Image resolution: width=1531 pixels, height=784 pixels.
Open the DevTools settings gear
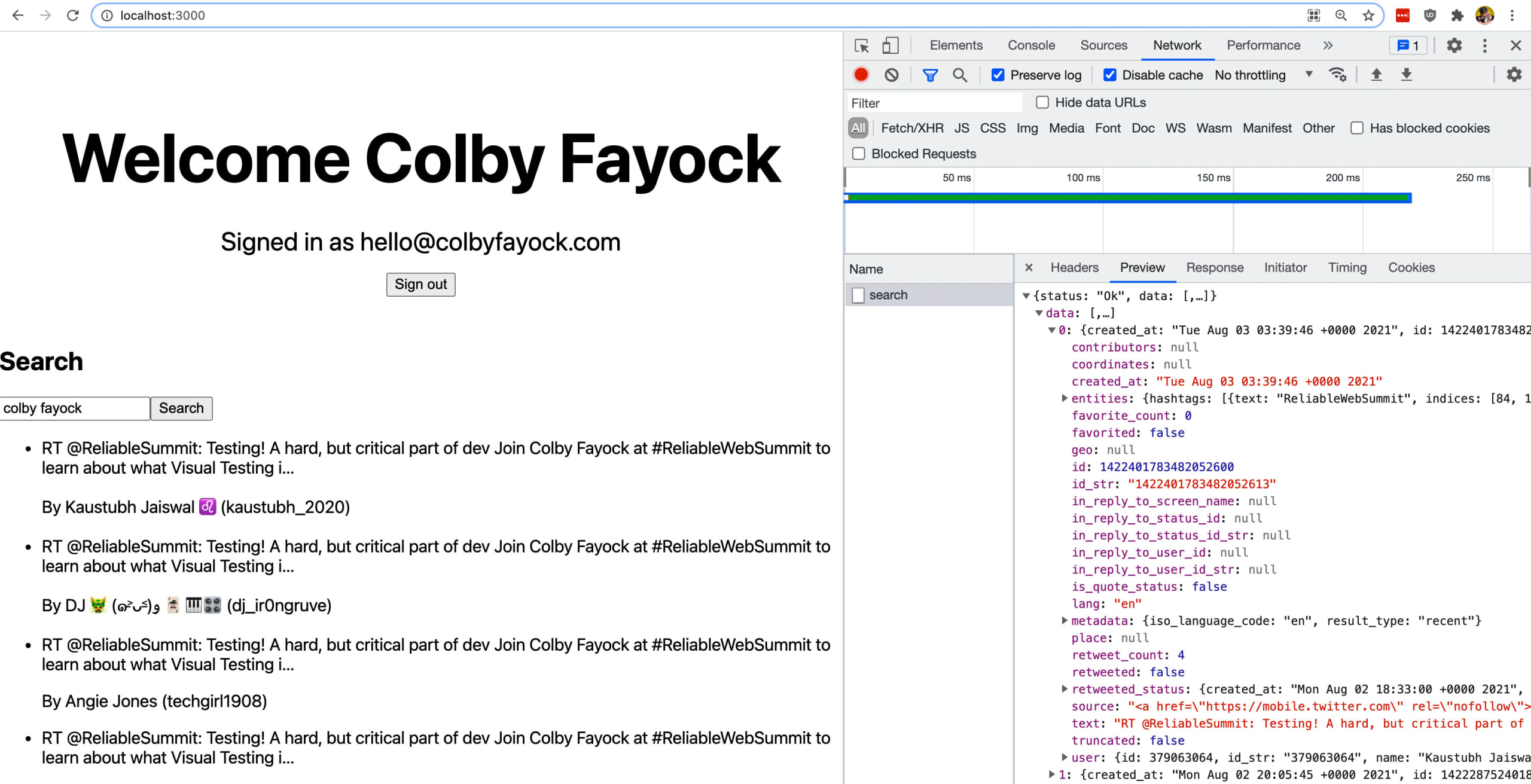(1454, 45)
